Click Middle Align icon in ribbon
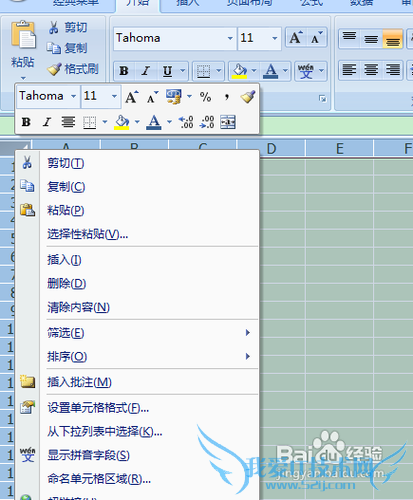413x500 pixels. coord(371,38)
